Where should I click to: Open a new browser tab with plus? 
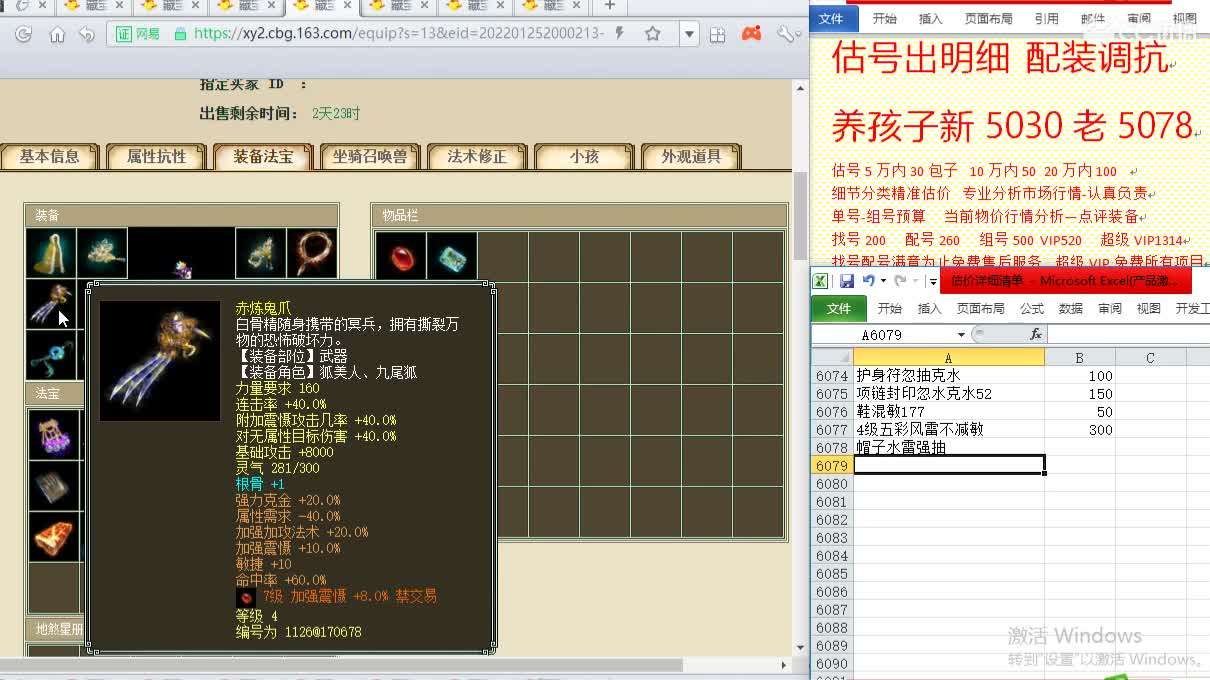click(609, 6)
